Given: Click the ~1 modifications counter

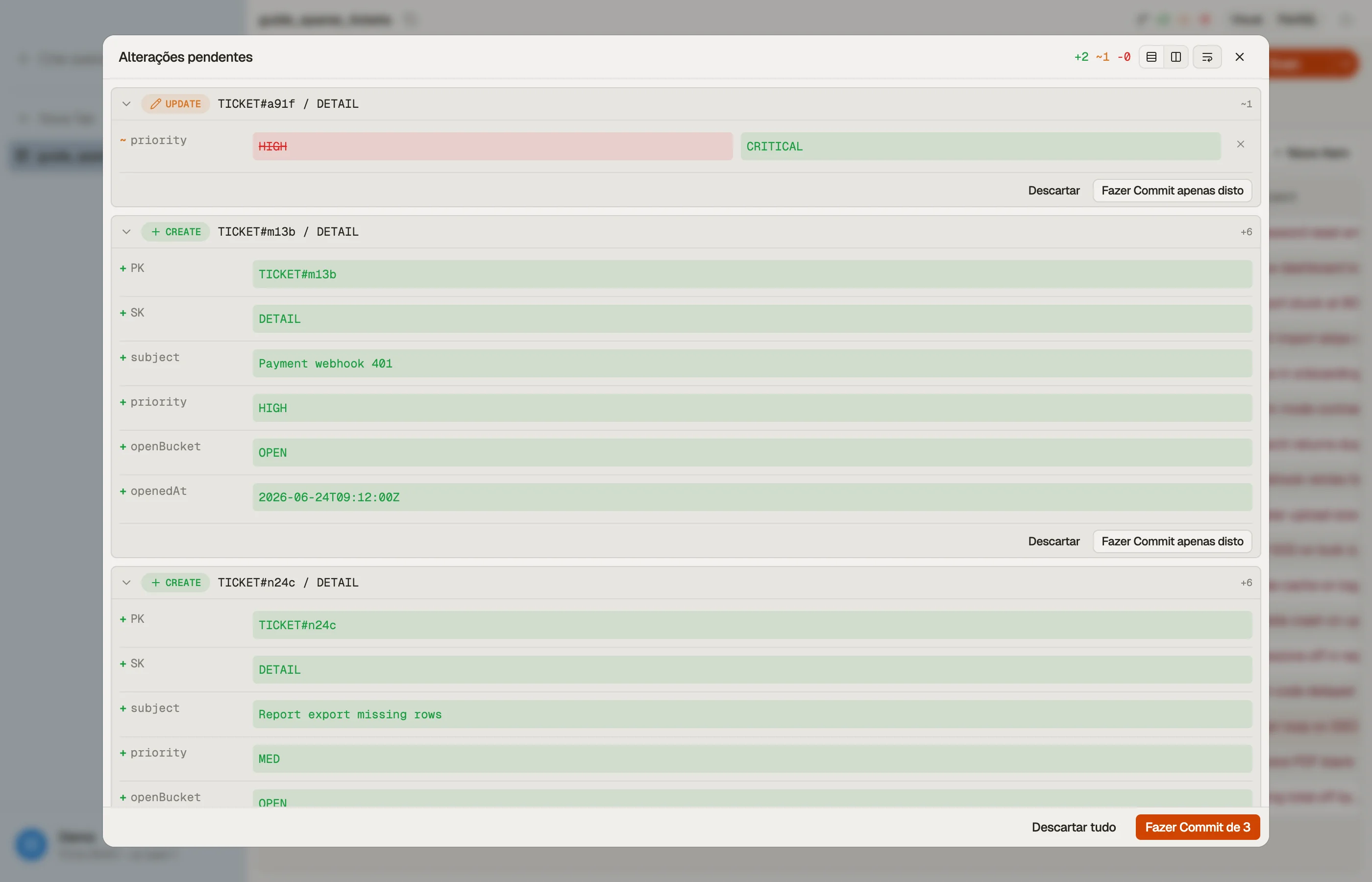Looking at the screenshot, I should coord(1102,57).
